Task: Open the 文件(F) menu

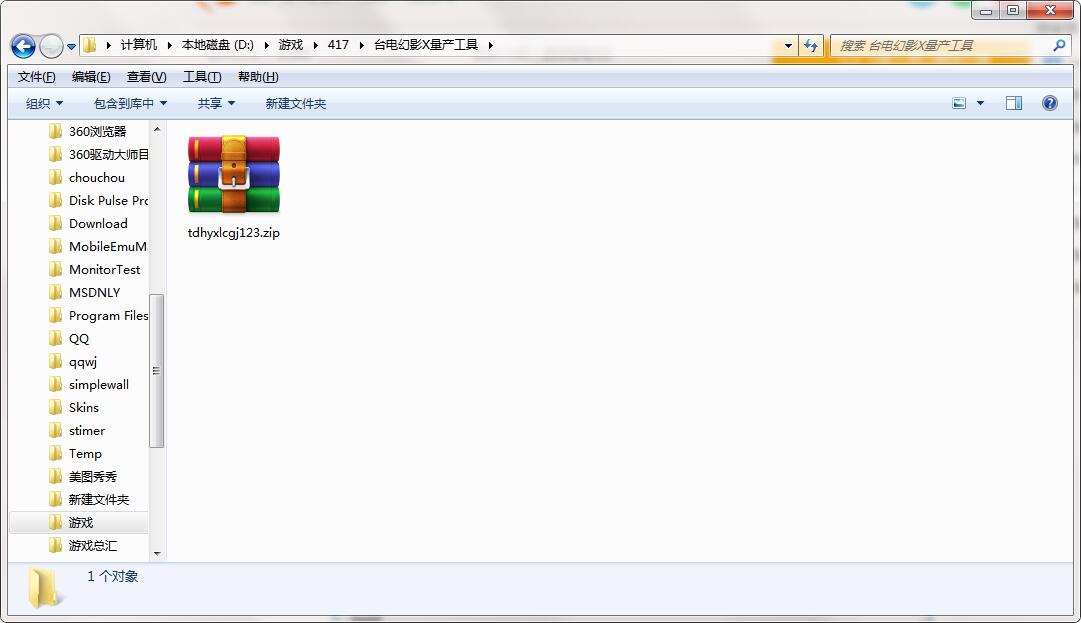Action: pos(37,76)
